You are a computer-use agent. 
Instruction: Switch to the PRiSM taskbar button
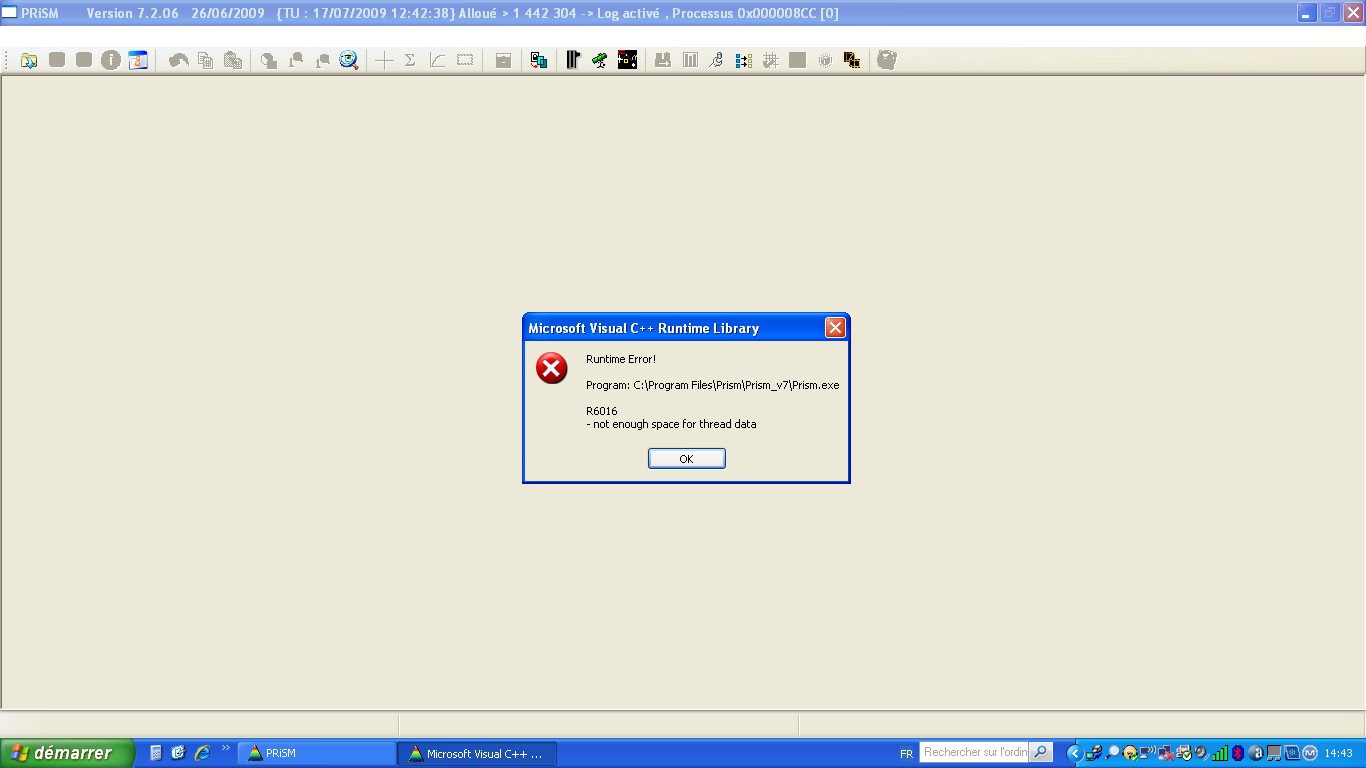tap(316, 753)
